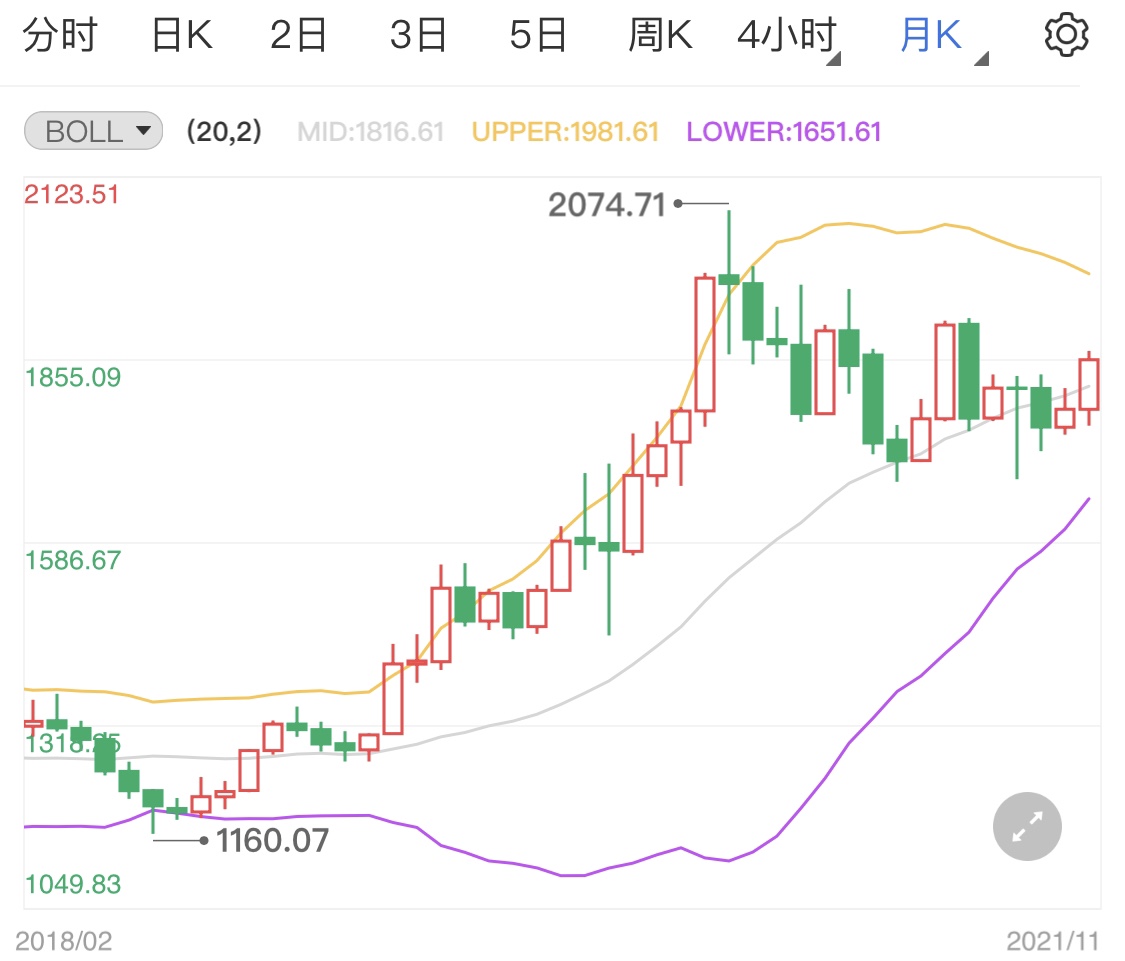Click the 2018/02 start date label

coord(64,941)
